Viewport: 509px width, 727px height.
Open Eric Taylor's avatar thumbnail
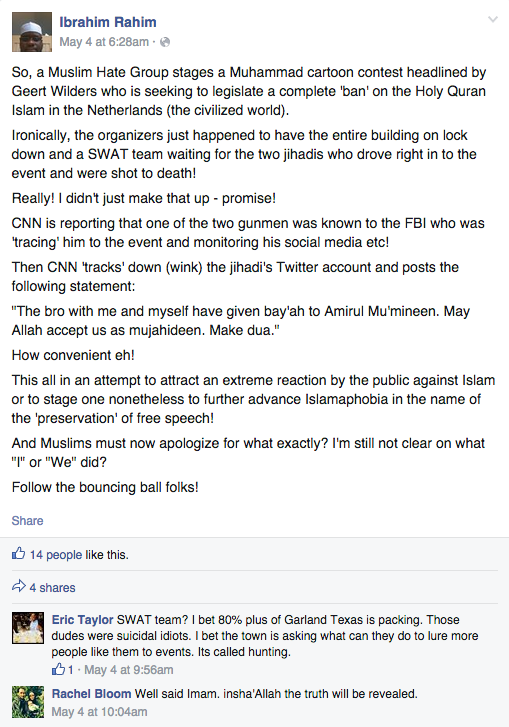click(28, 628)
